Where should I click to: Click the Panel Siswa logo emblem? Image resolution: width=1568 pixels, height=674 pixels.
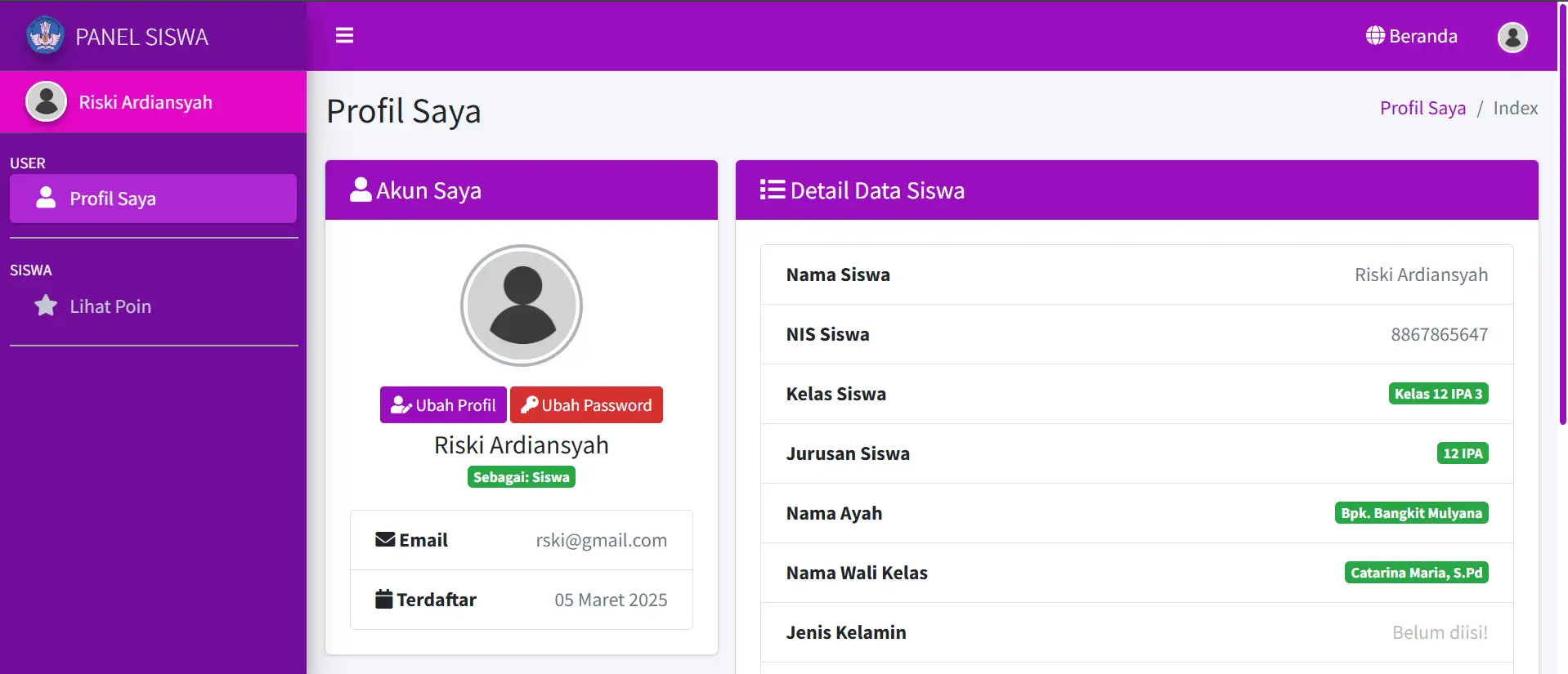click(x=45, y=35)
